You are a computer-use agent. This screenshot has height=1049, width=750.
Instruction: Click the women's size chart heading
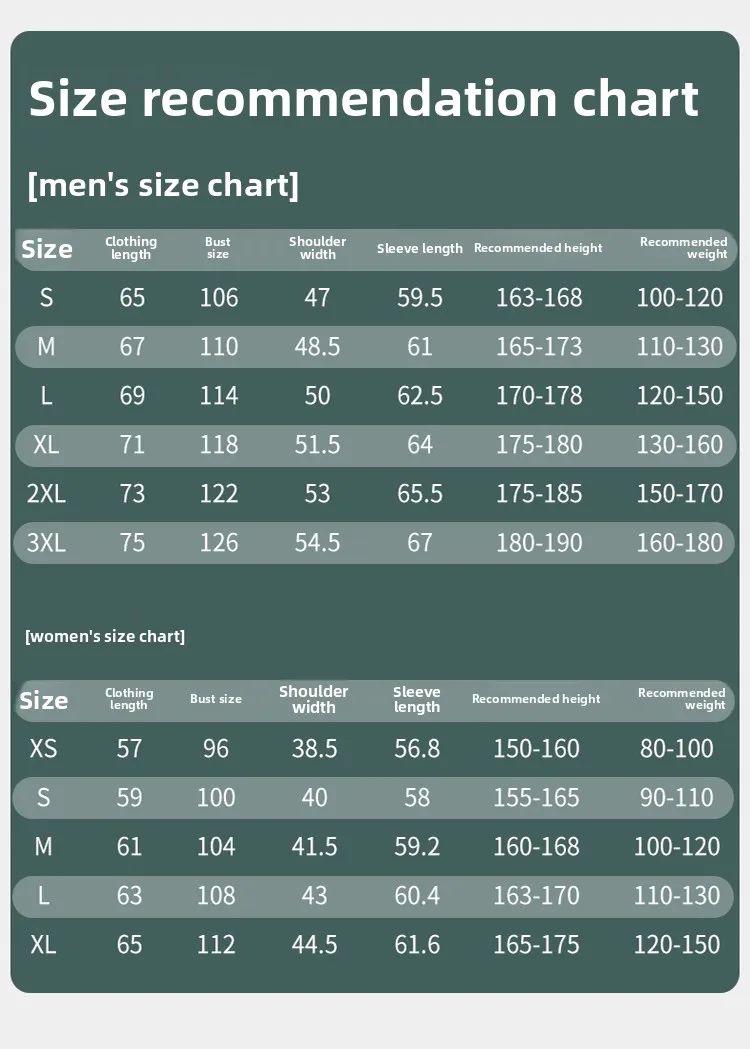(105, 636)
